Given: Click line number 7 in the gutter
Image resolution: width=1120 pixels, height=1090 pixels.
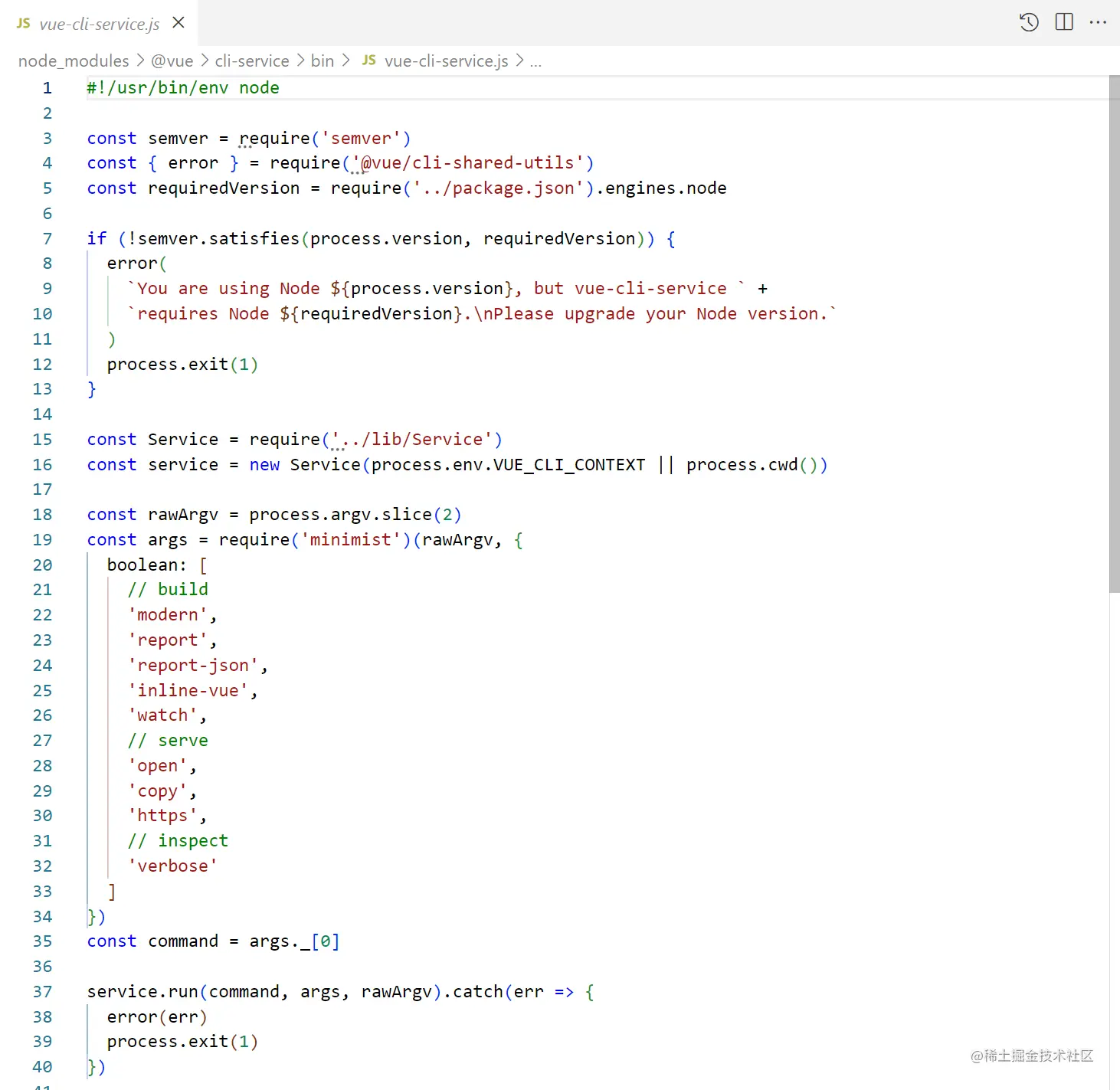Looking at the screenshot, I should point(47,239).
